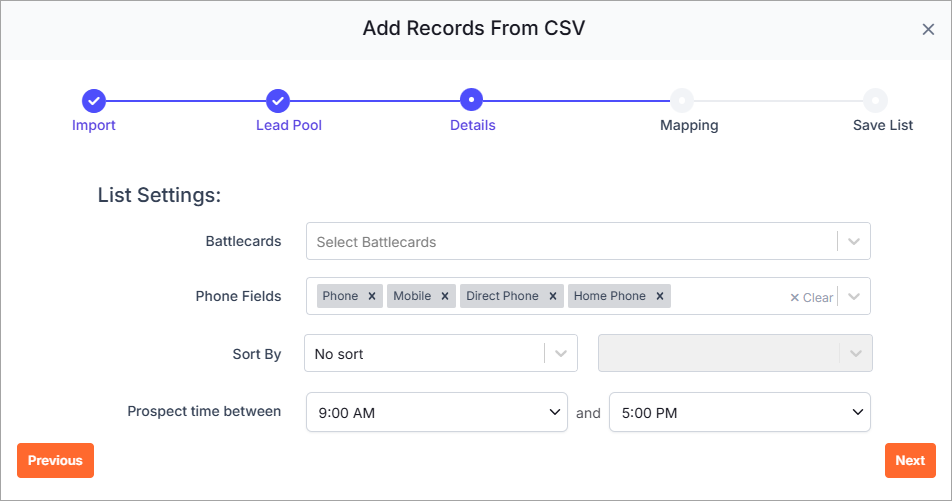
Task: Click the Lead Pool step checkmark circle
Action: [x=277, y=101]
